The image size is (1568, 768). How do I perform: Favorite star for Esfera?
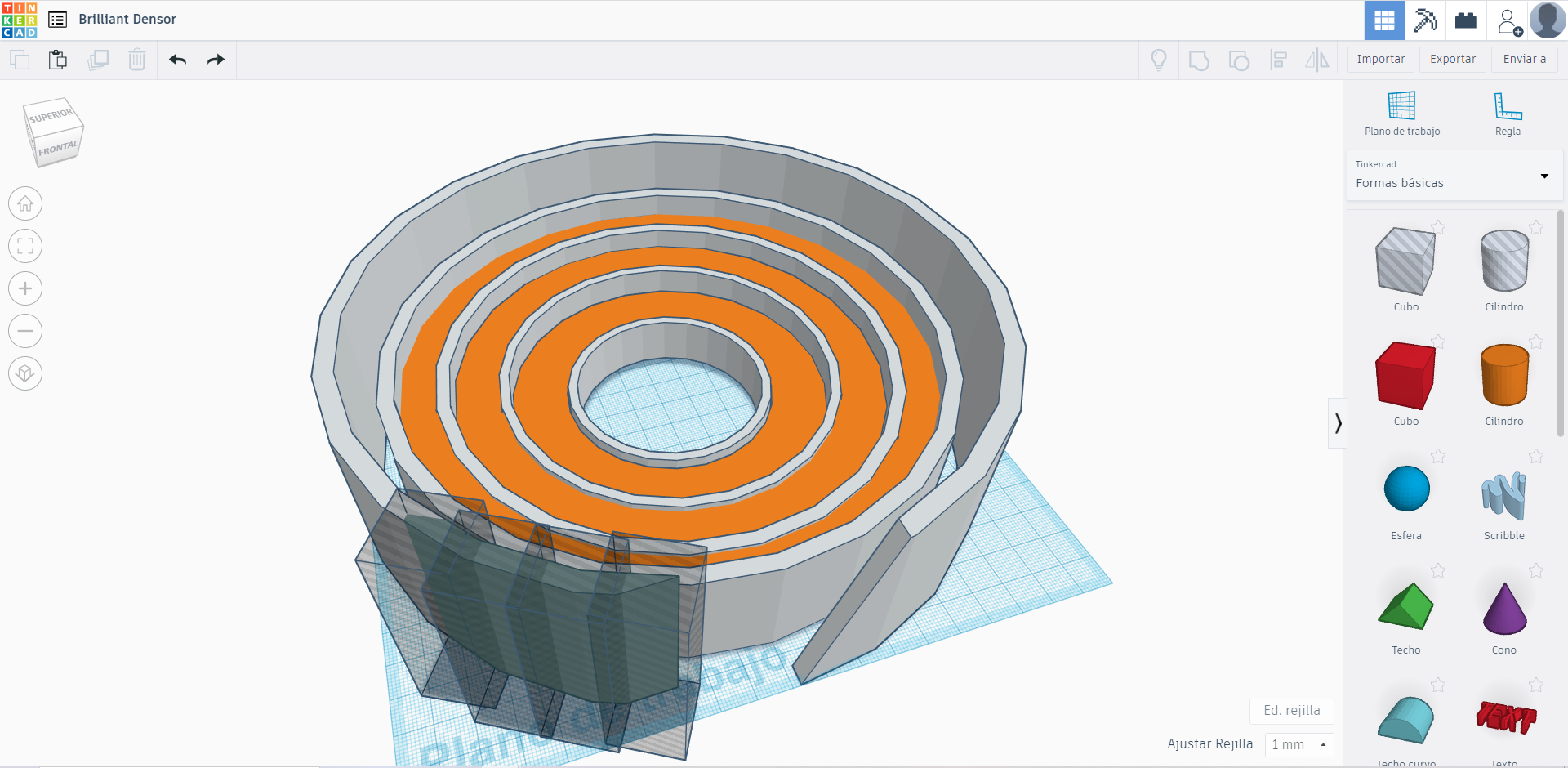point(1438,456)
